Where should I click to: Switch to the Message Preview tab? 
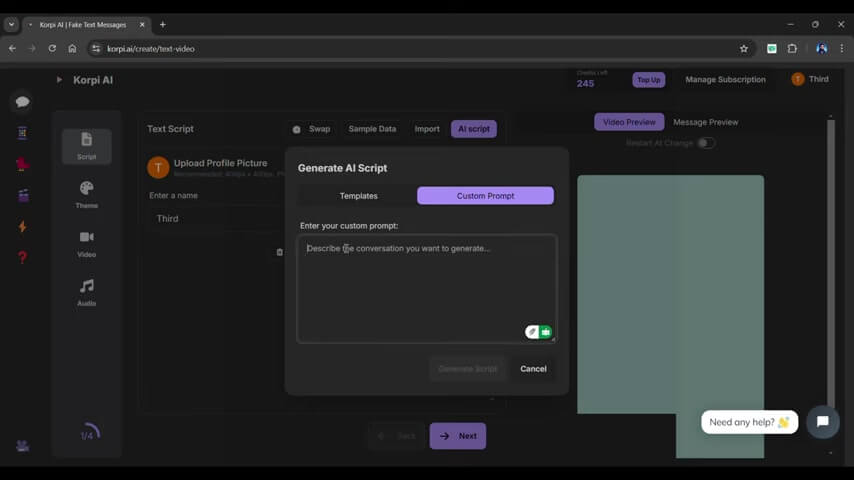pyautogui.click(x=705, y=122)
